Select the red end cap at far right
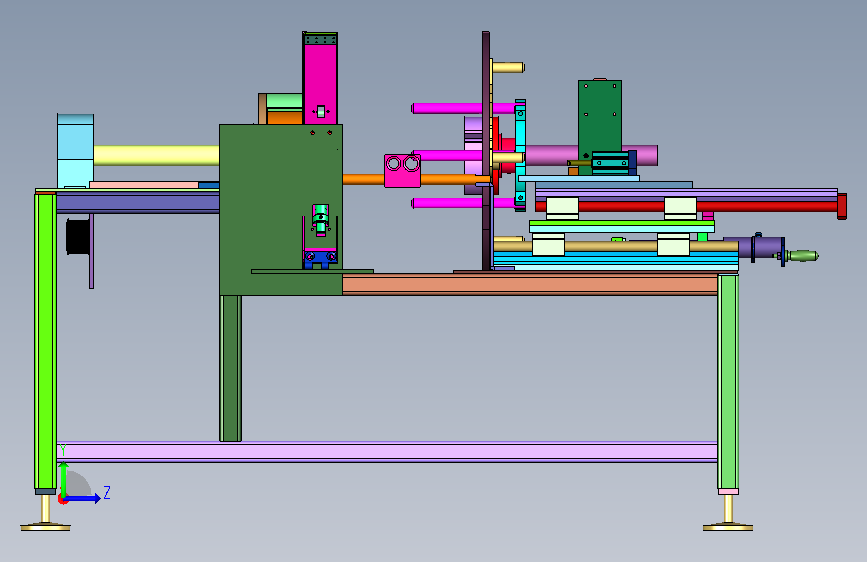 pyautogui.click(x=842, y=206)
